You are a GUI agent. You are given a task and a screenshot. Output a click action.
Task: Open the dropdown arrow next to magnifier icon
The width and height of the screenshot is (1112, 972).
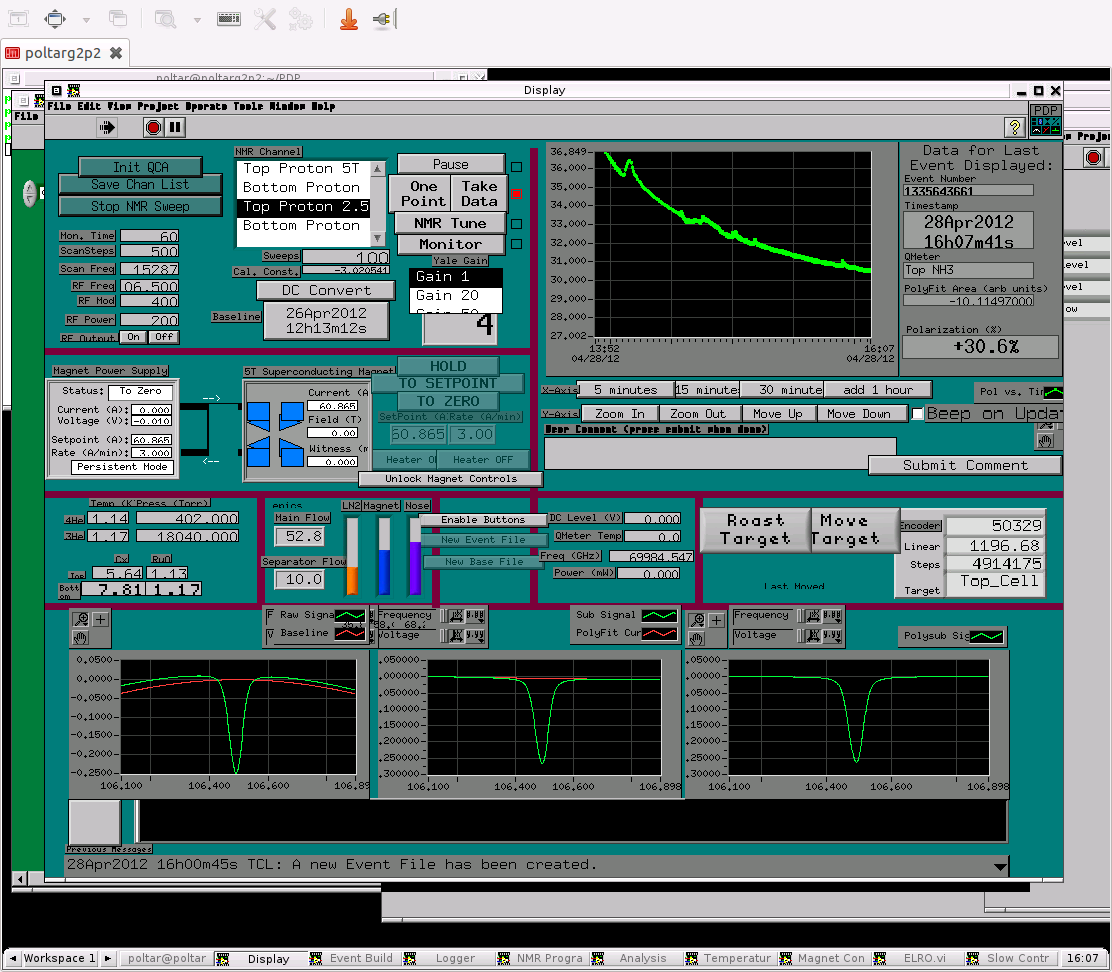[196, 20]
